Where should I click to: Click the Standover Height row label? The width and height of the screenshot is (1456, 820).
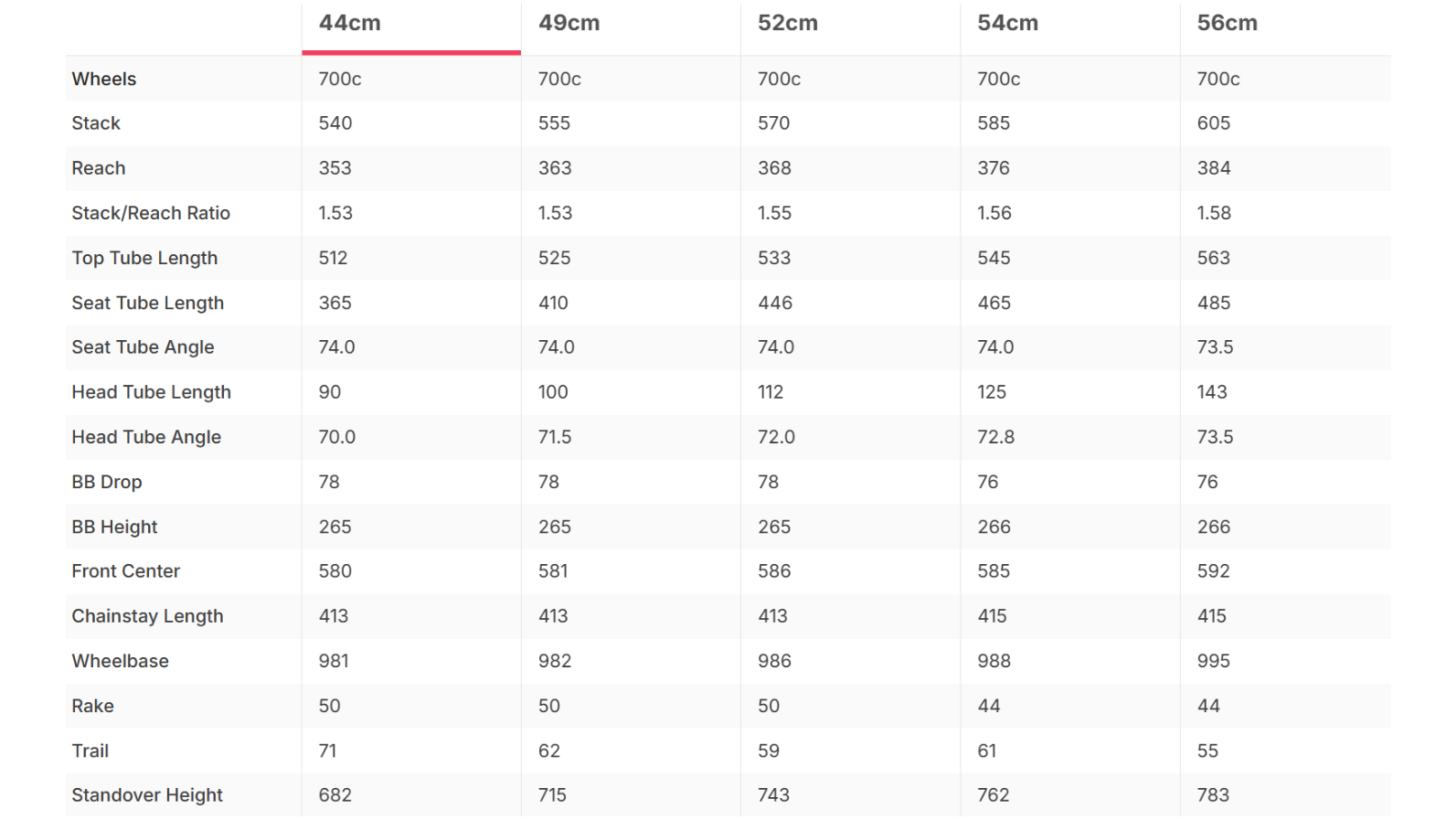pyautogui.click(x=147, y=795)
